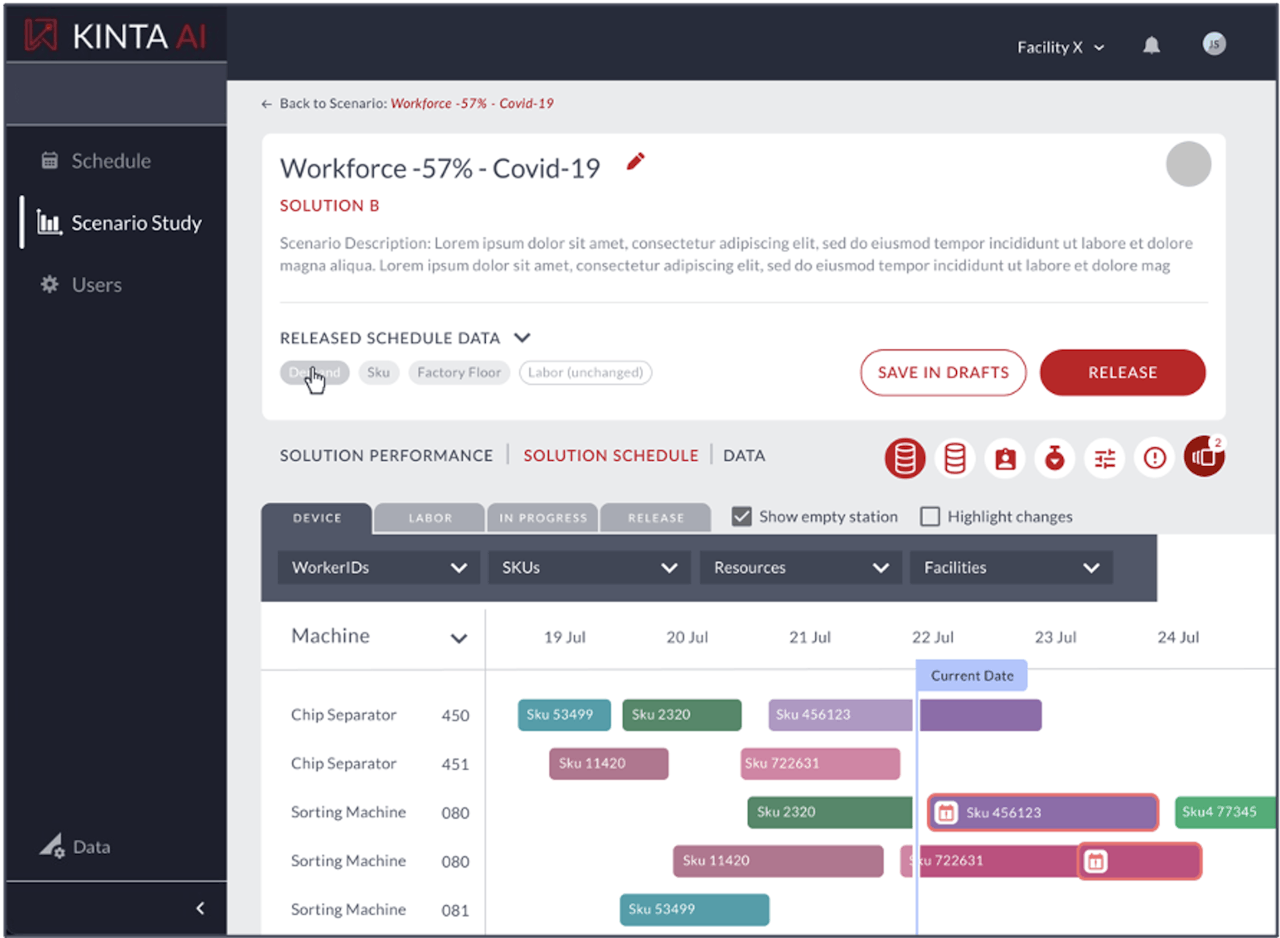Click the exclamation alert icon
The width and height of the screenshot is (1280, 938).
point(1155,458)
